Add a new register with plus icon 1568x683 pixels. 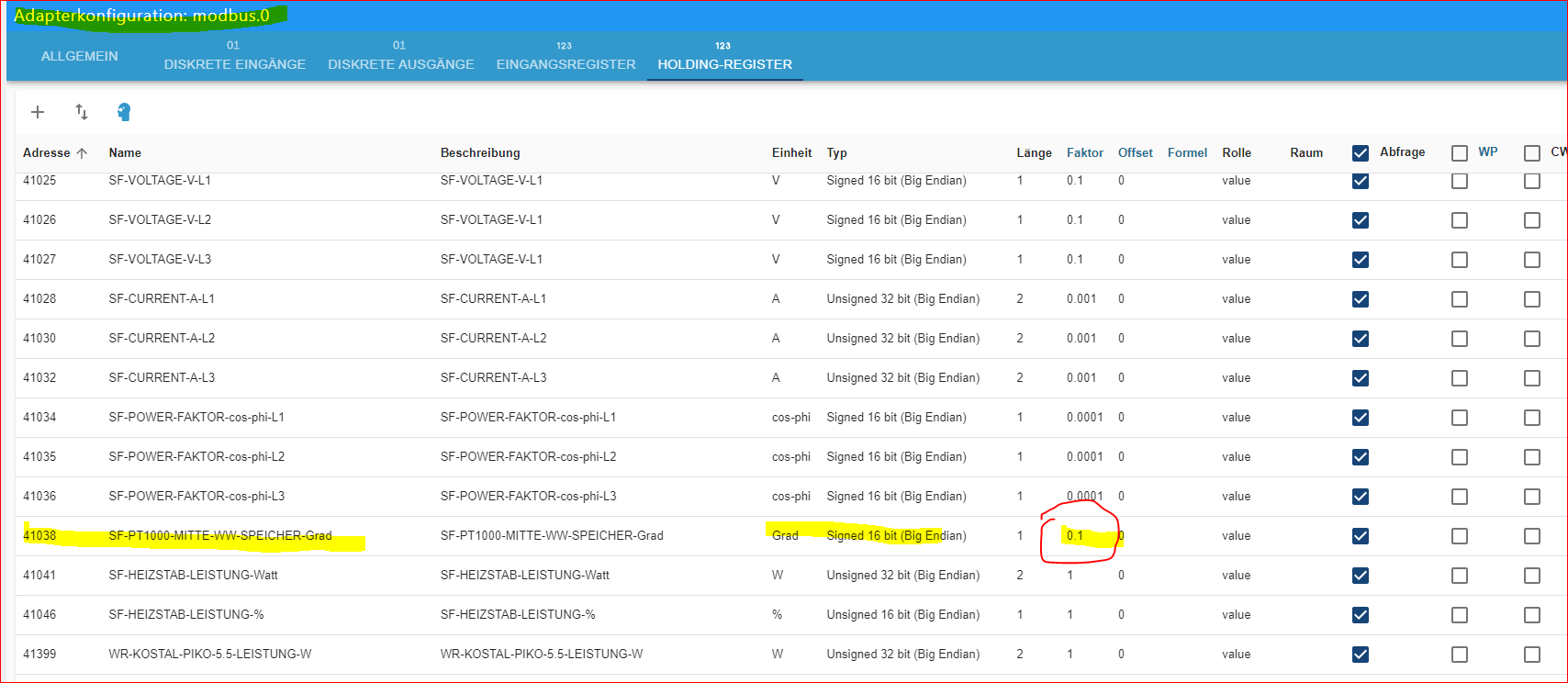click(38, 112)
